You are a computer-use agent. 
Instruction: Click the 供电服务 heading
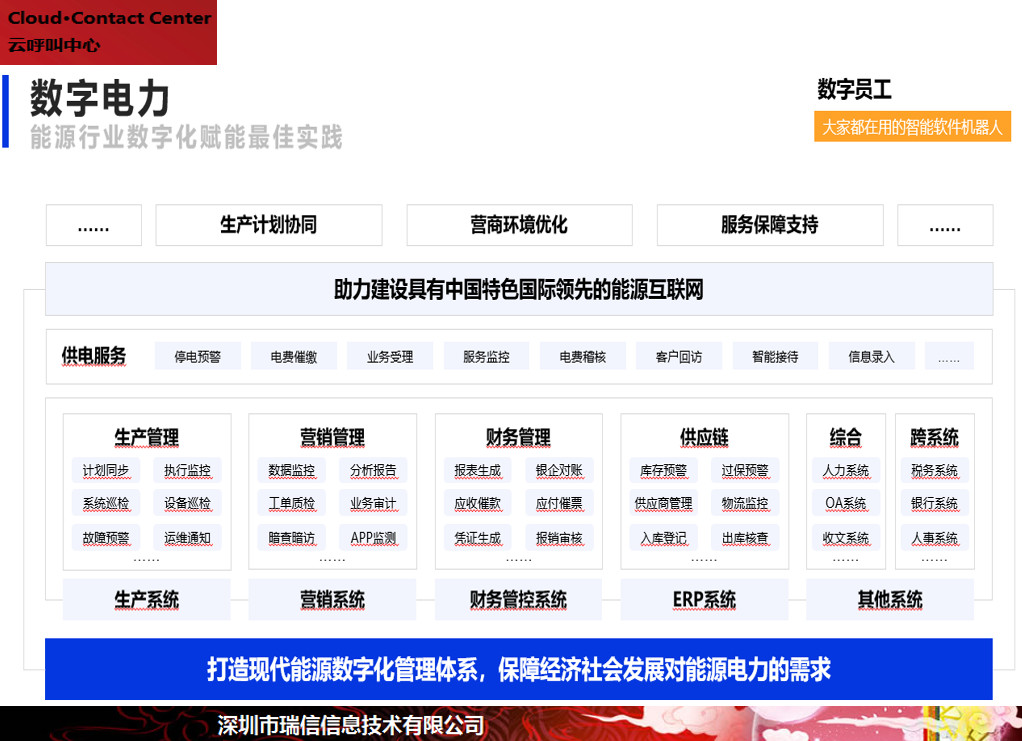coord(94,356)
